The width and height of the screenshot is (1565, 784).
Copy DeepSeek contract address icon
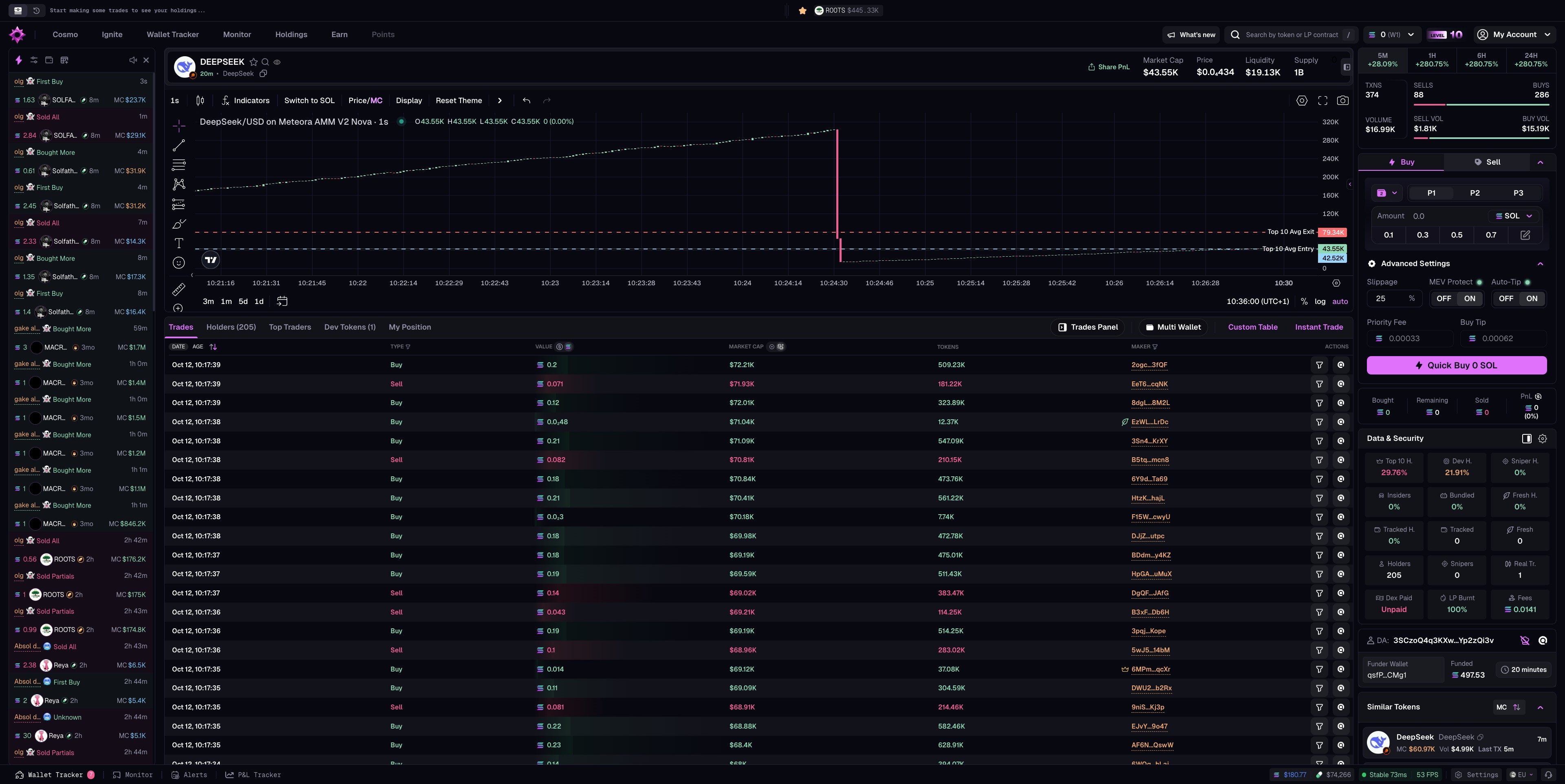[264, 73]
